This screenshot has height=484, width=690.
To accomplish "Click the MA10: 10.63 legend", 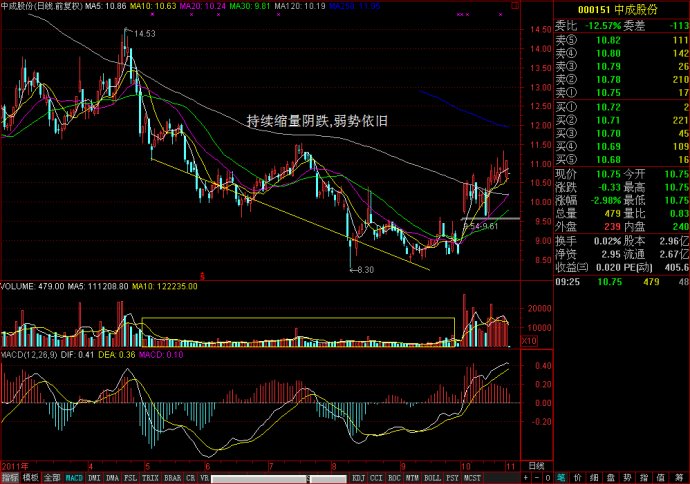I will [153, 6].
